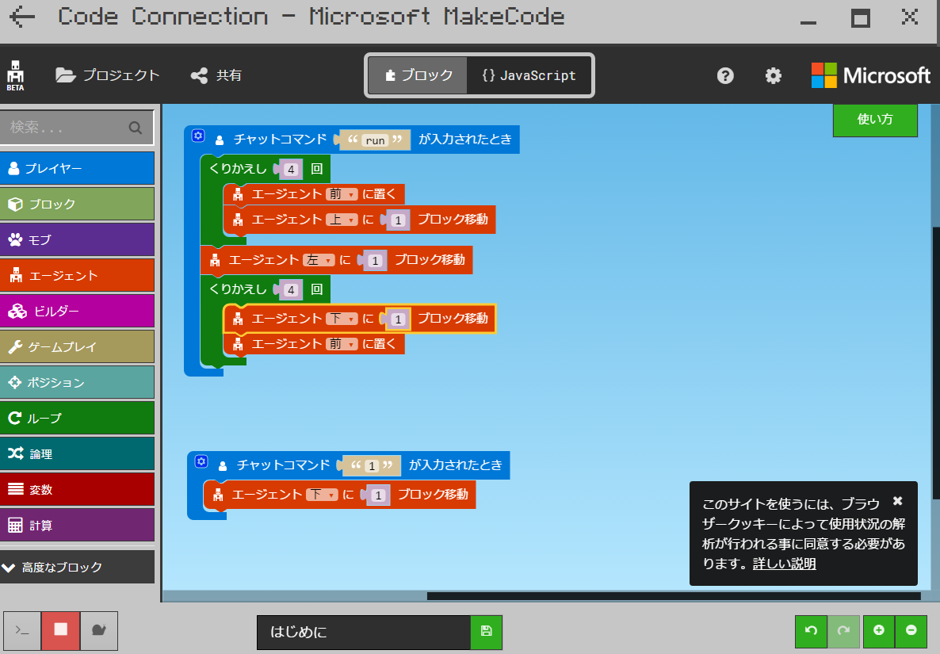This screenshot has height=654, width=940.
Task: Open the 詳しい説明 link in cookie notice
Action: pos(784,564)
